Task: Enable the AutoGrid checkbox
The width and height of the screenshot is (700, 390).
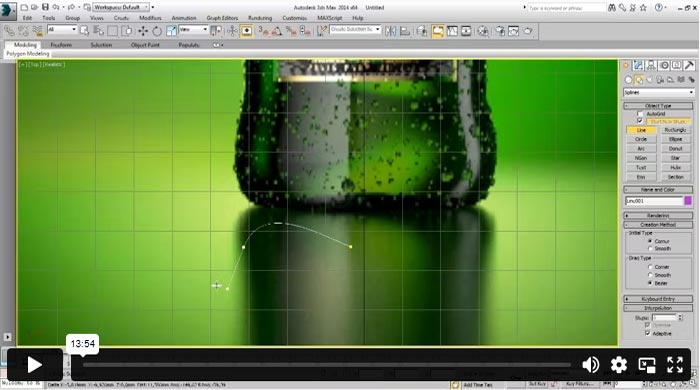Action: click(x=640, y=114)
